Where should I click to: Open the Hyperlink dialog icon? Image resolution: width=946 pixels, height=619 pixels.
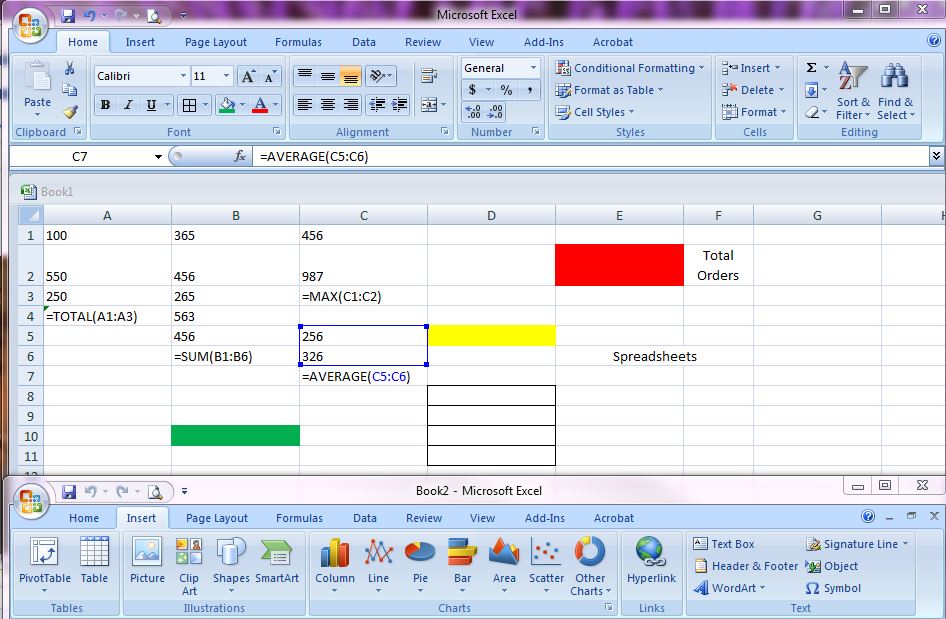[651, 561]
